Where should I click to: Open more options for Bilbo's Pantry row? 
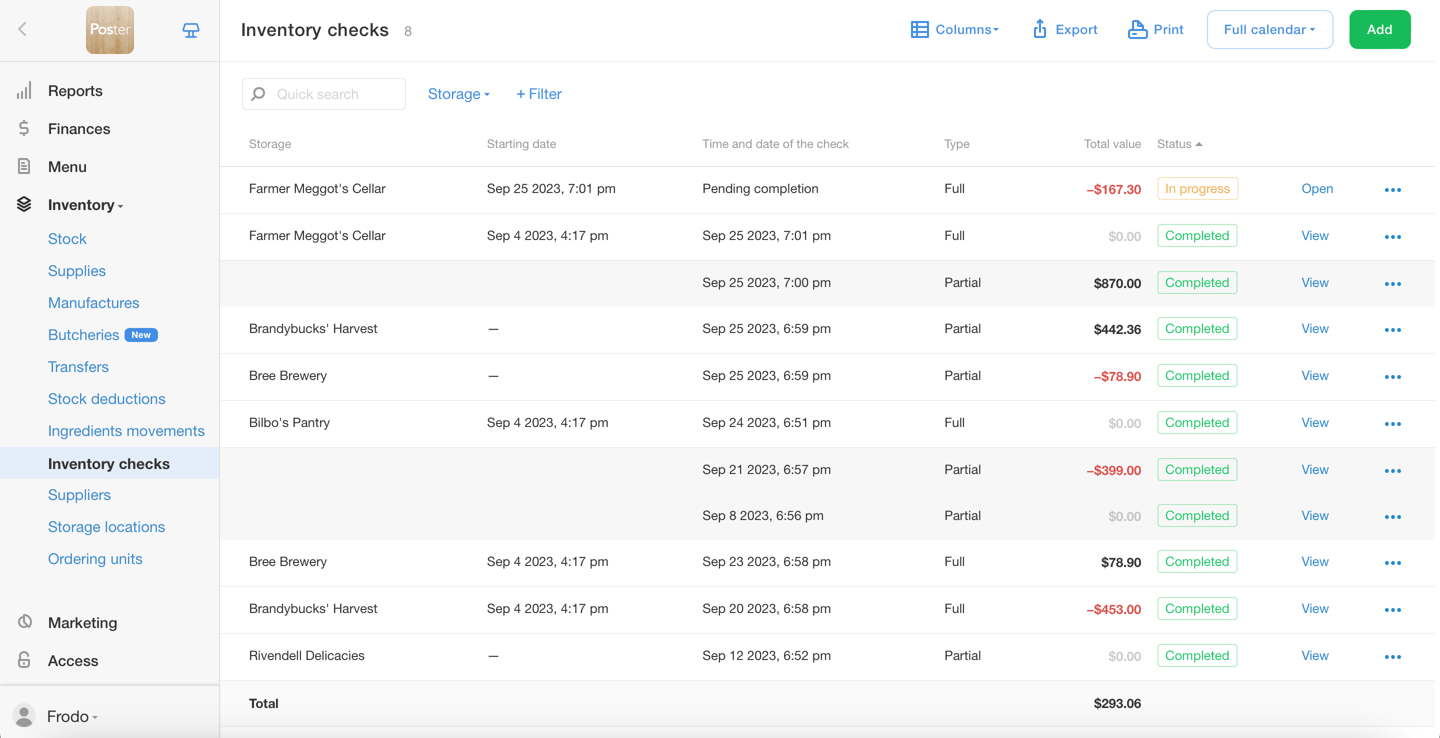[x=1393, y=424]
